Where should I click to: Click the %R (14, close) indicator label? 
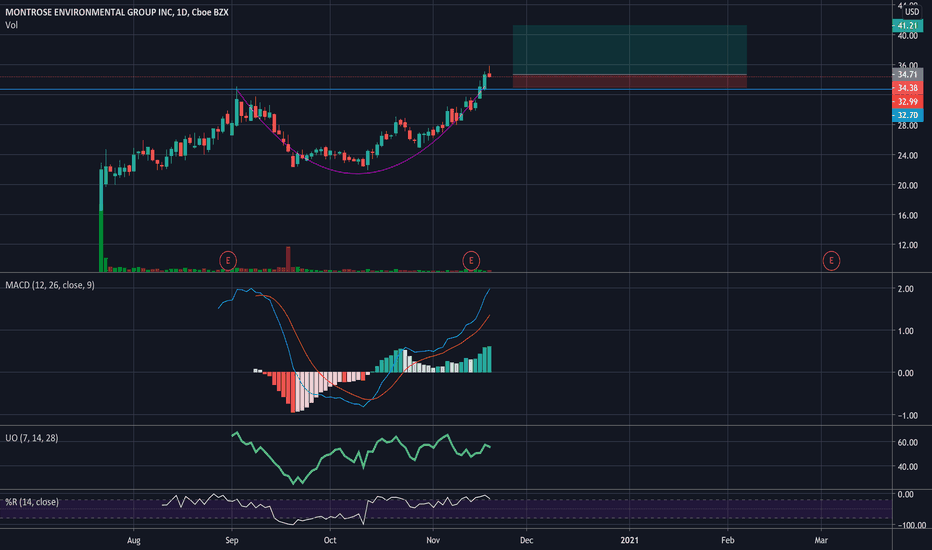32,502
